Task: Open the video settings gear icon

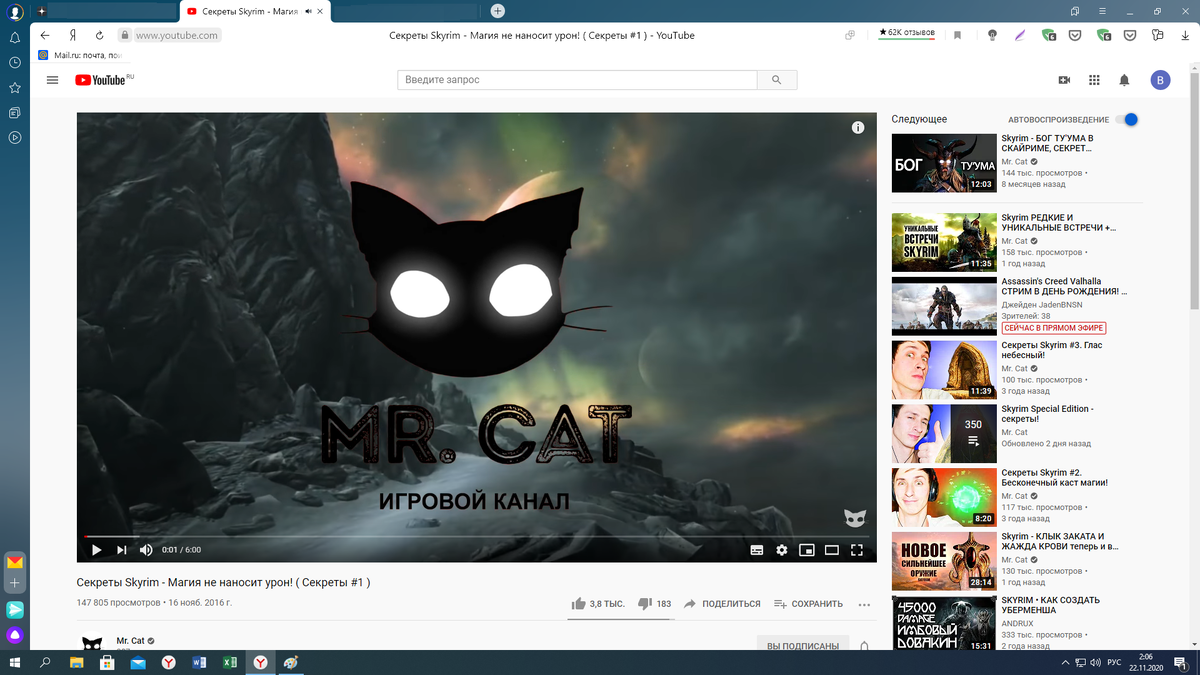Action: coord(781,549)
